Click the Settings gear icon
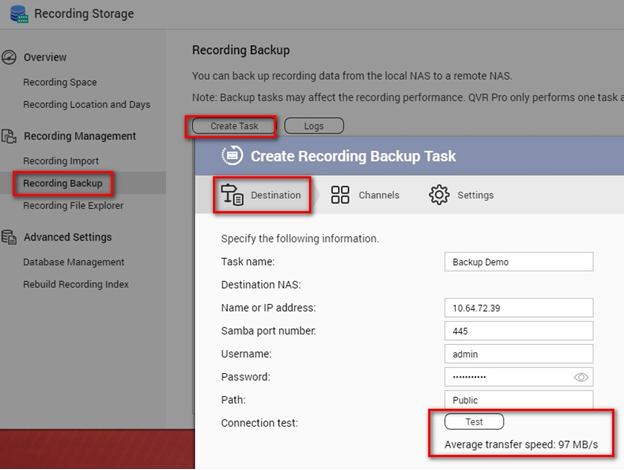624x470 pixels. click(439, 195)
